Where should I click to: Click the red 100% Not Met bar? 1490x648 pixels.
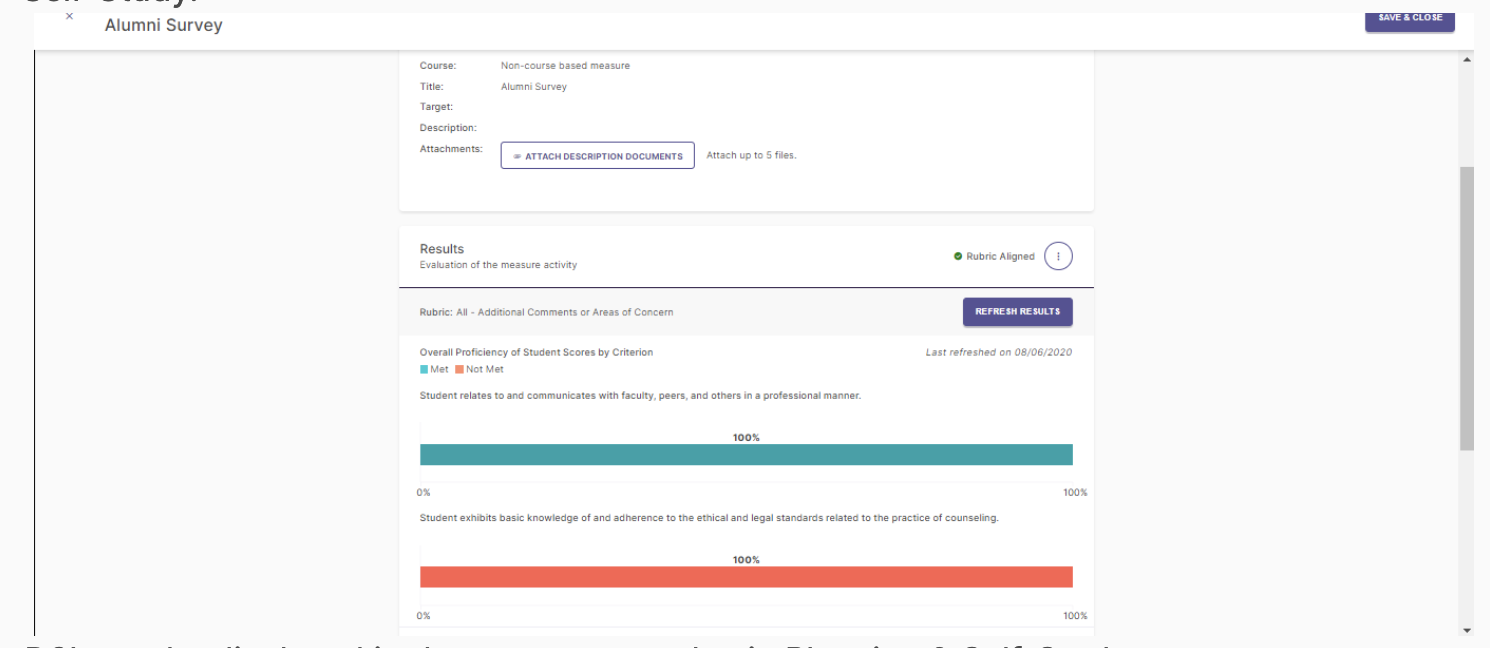click(x=746, y=577)
